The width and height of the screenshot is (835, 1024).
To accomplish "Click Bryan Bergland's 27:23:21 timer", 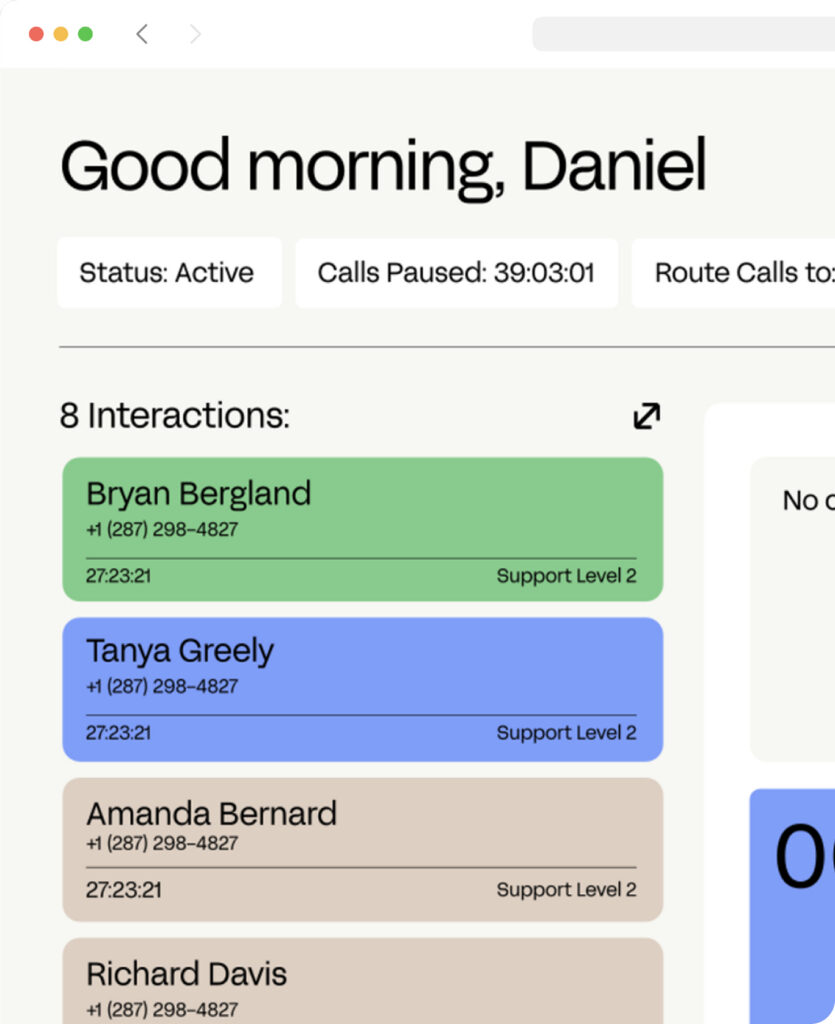I will pos(118,576).
